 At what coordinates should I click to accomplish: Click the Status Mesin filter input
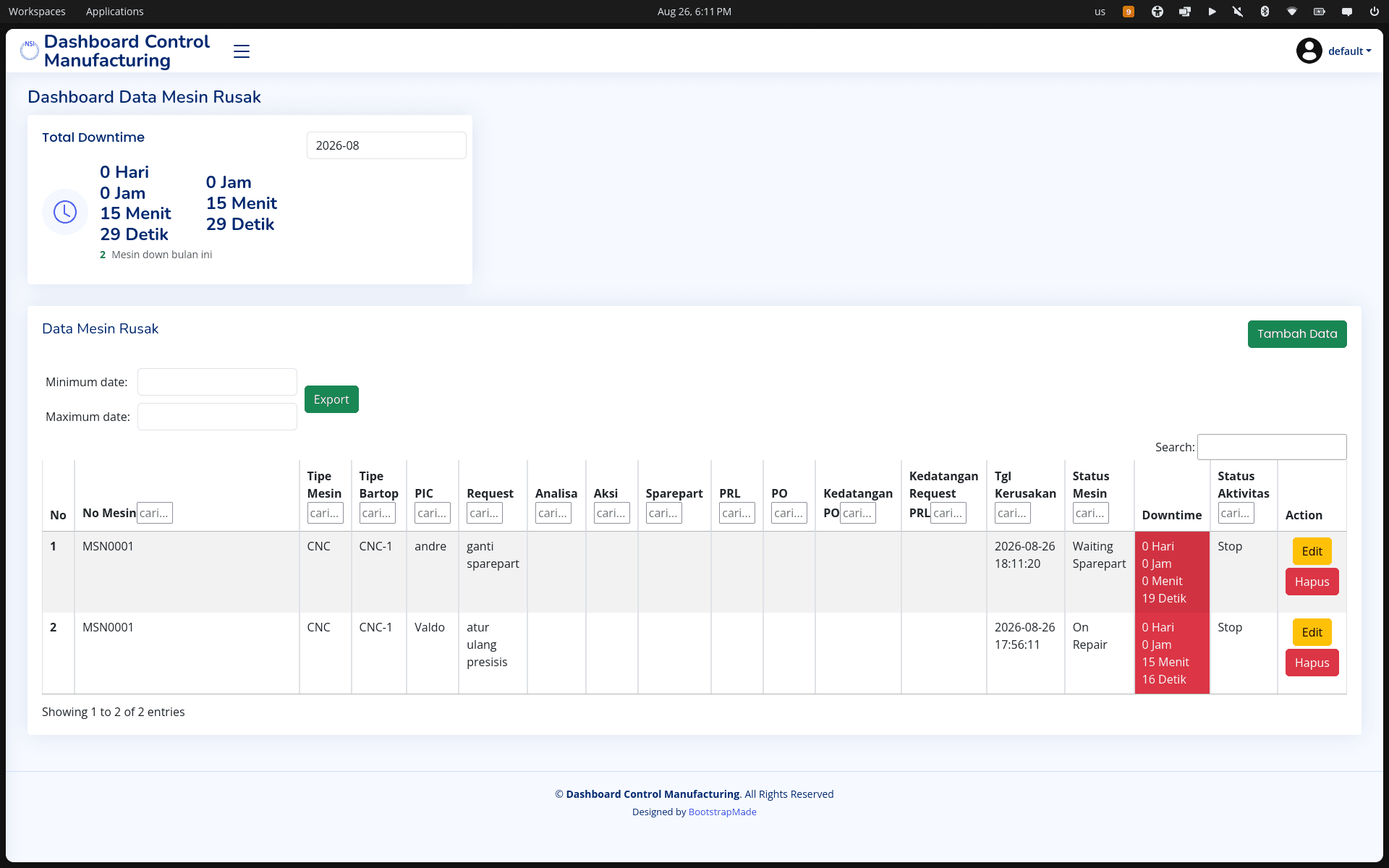click(1091, 513)
